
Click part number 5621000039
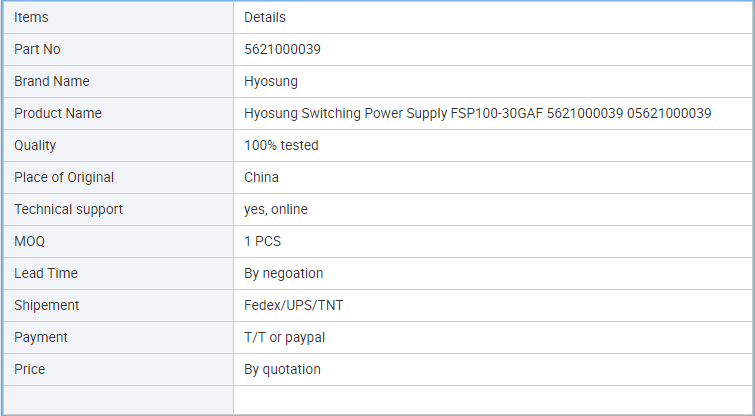point(282,49)
